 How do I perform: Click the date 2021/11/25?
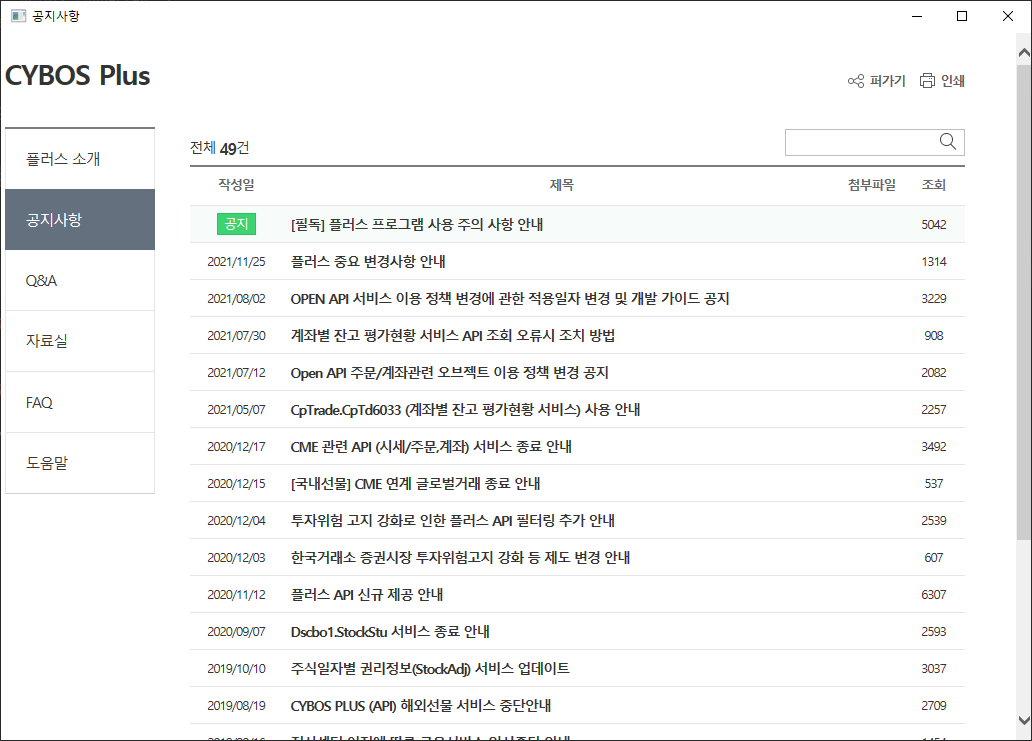tap(236, 262)
